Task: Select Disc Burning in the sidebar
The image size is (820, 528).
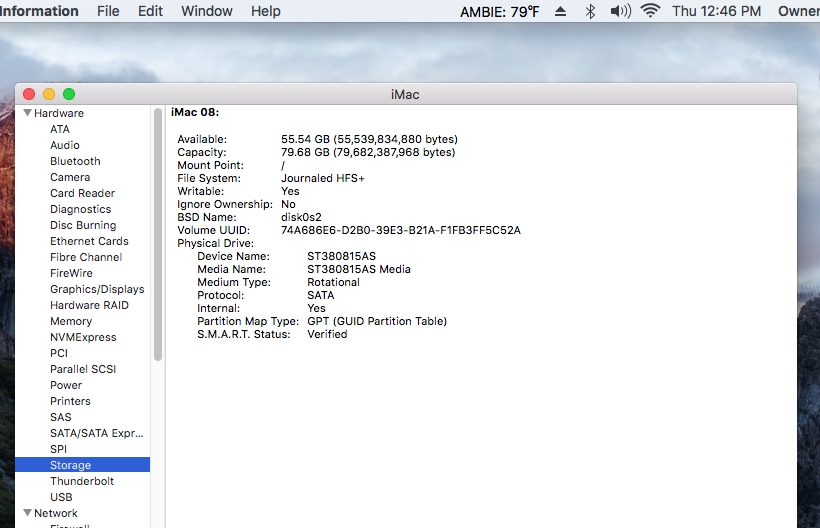Action: pos(83,225)
